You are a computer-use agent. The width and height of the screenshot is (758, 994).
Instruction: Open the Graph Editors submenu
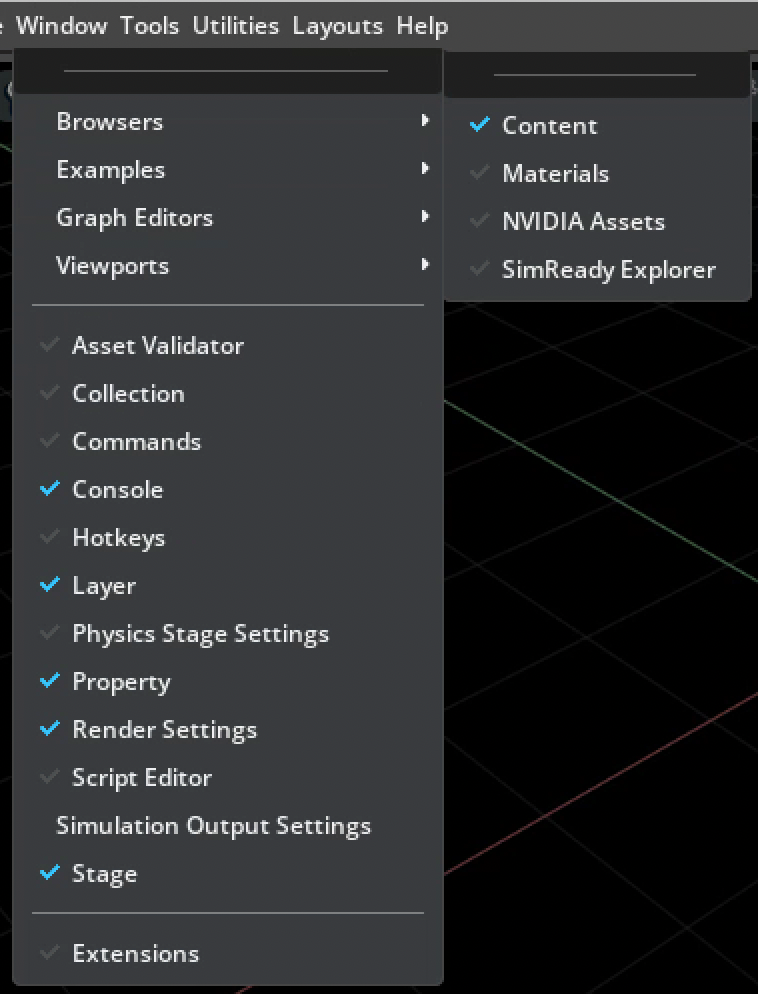[x=134, y=218]
